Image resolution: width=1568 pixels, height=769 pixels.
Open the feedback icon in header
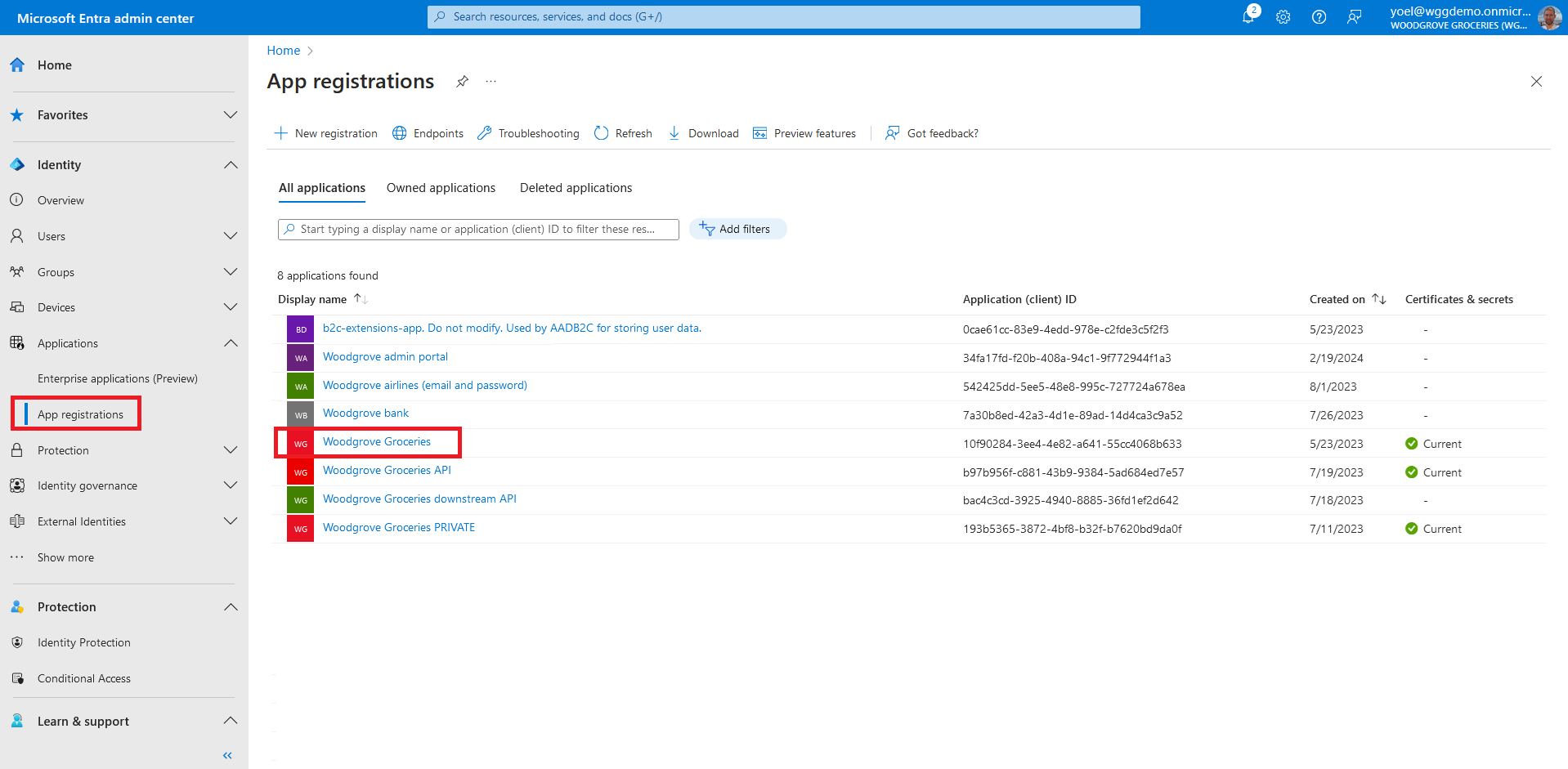(1355, 17)
